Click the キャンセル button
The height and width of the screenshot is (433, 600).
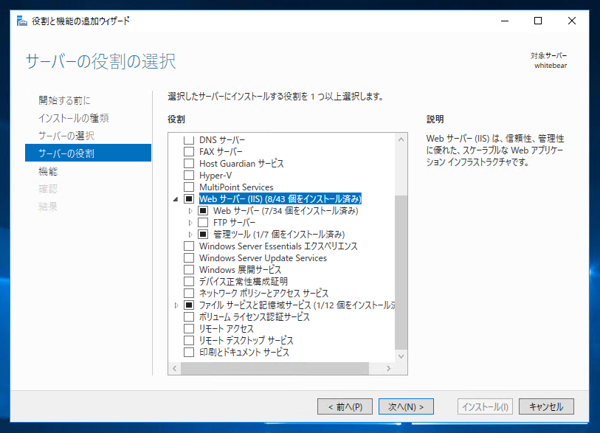546,407
